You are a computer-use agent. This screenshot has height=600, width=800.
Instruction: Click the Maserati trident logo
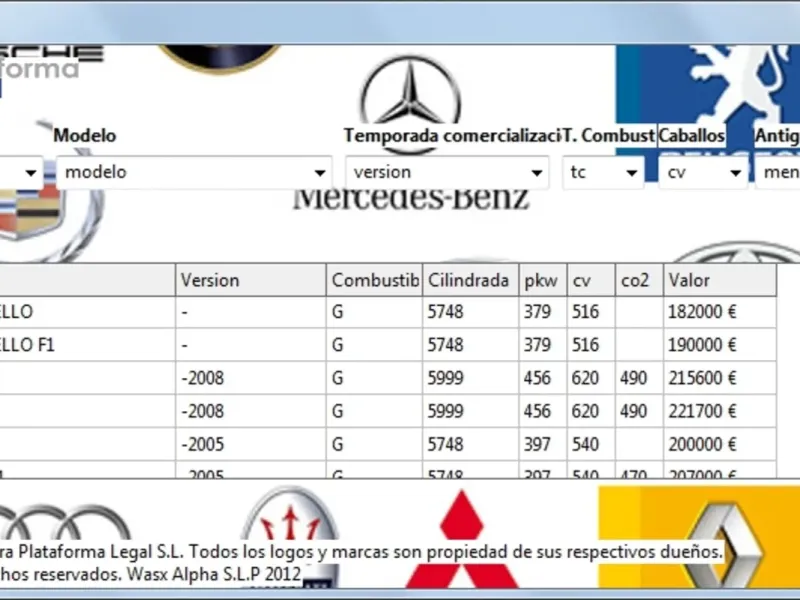pyautogui.click(x=290, y=515)
